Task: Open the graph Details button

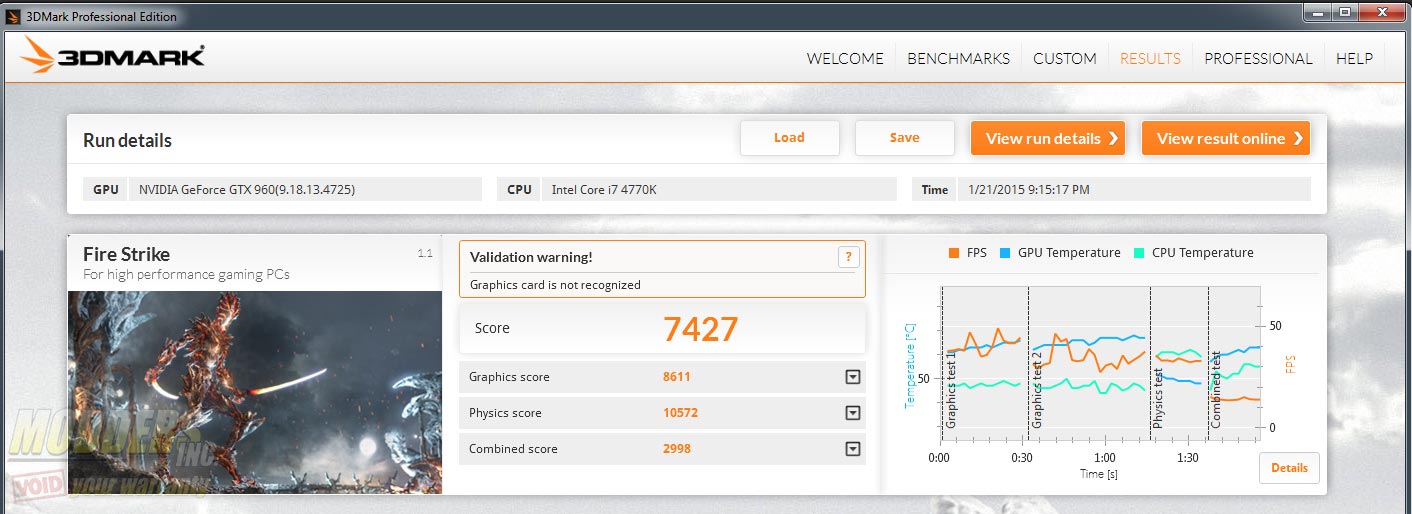Action: (1289, 467)
